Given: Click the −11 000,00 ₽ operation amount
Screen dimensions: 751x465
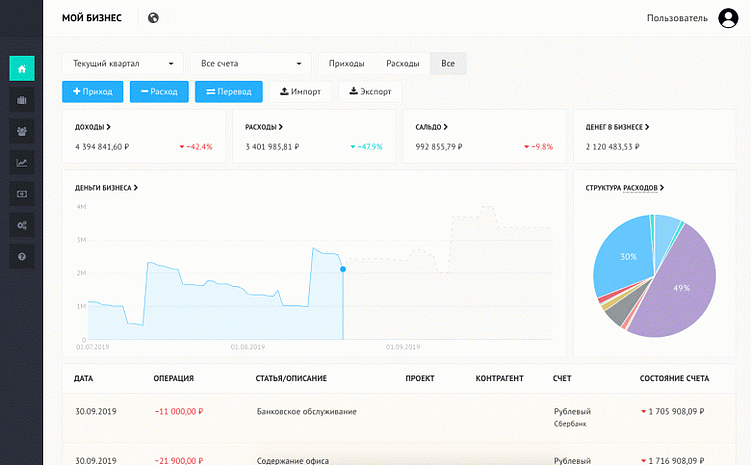Looking at the screenshot, I should [x=179, y=411].
